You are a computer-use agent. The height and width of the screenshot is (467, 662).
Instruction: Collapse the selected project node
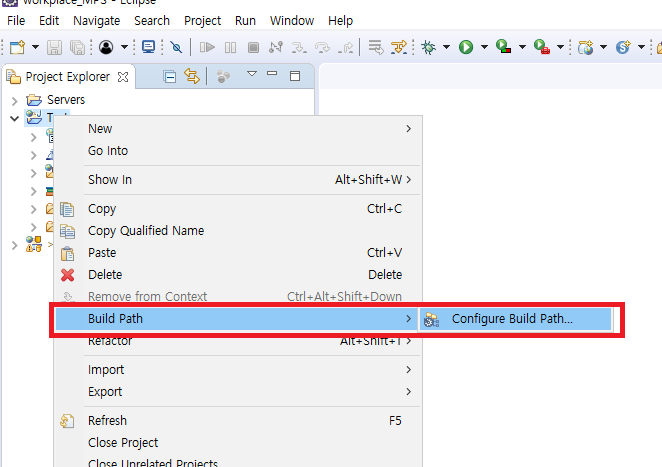[14, 119]
